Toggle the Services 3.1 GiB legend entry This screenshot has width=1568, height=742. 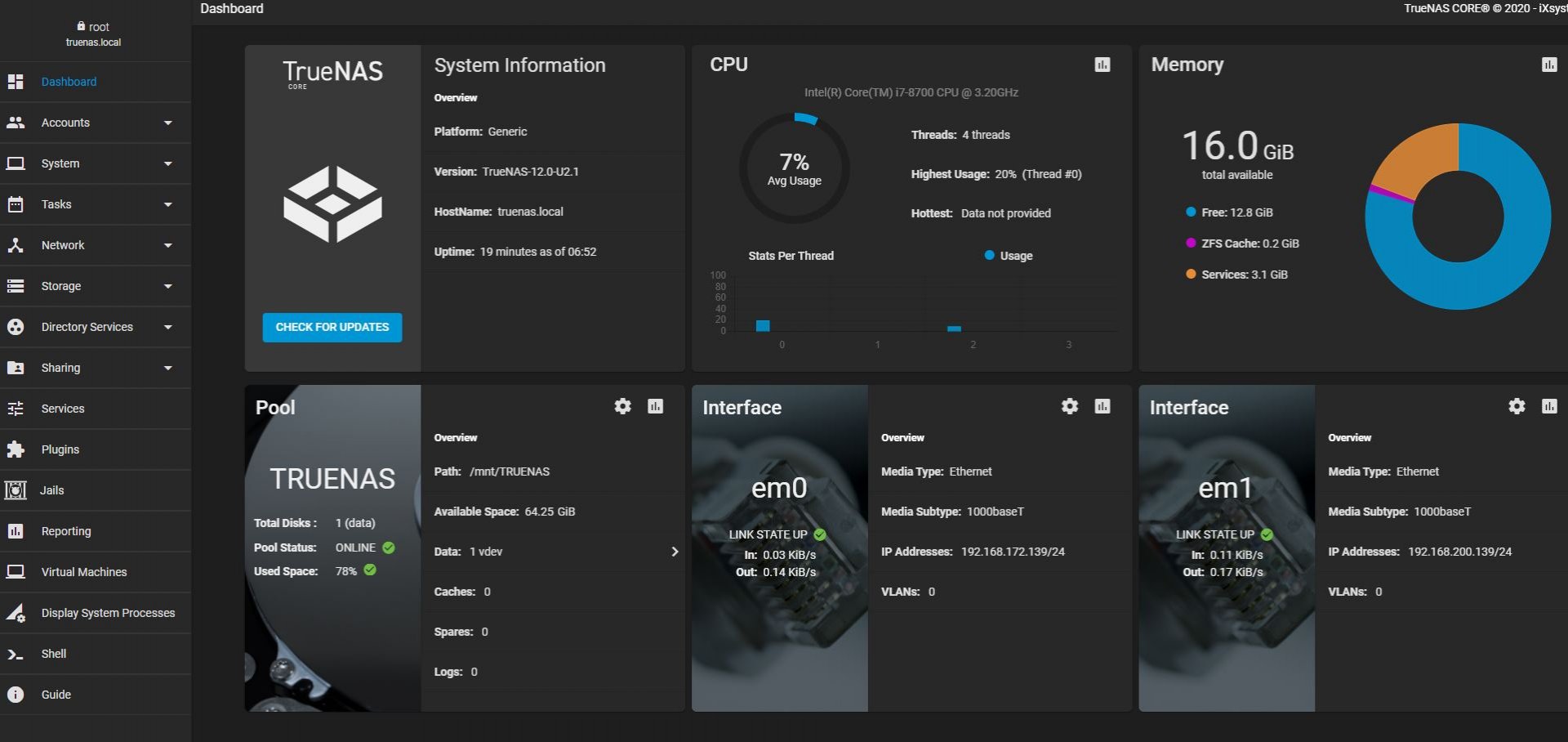pyautogui.click(x=1236, y=275)
